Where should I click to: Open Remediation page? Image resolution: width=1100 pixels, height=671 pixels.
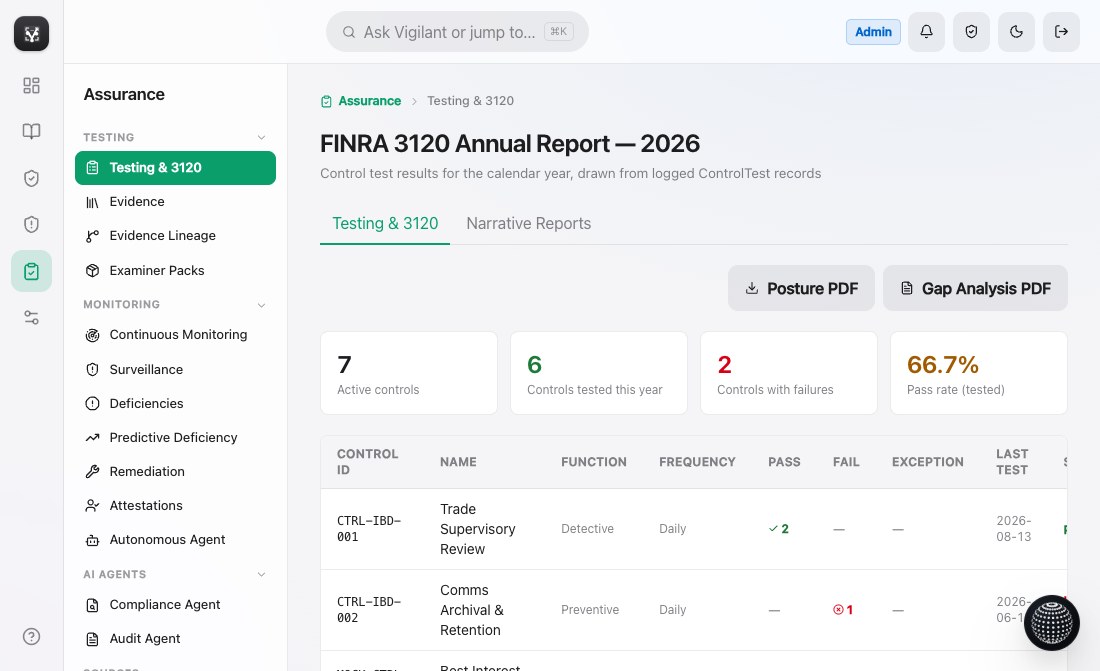(175, 472)
